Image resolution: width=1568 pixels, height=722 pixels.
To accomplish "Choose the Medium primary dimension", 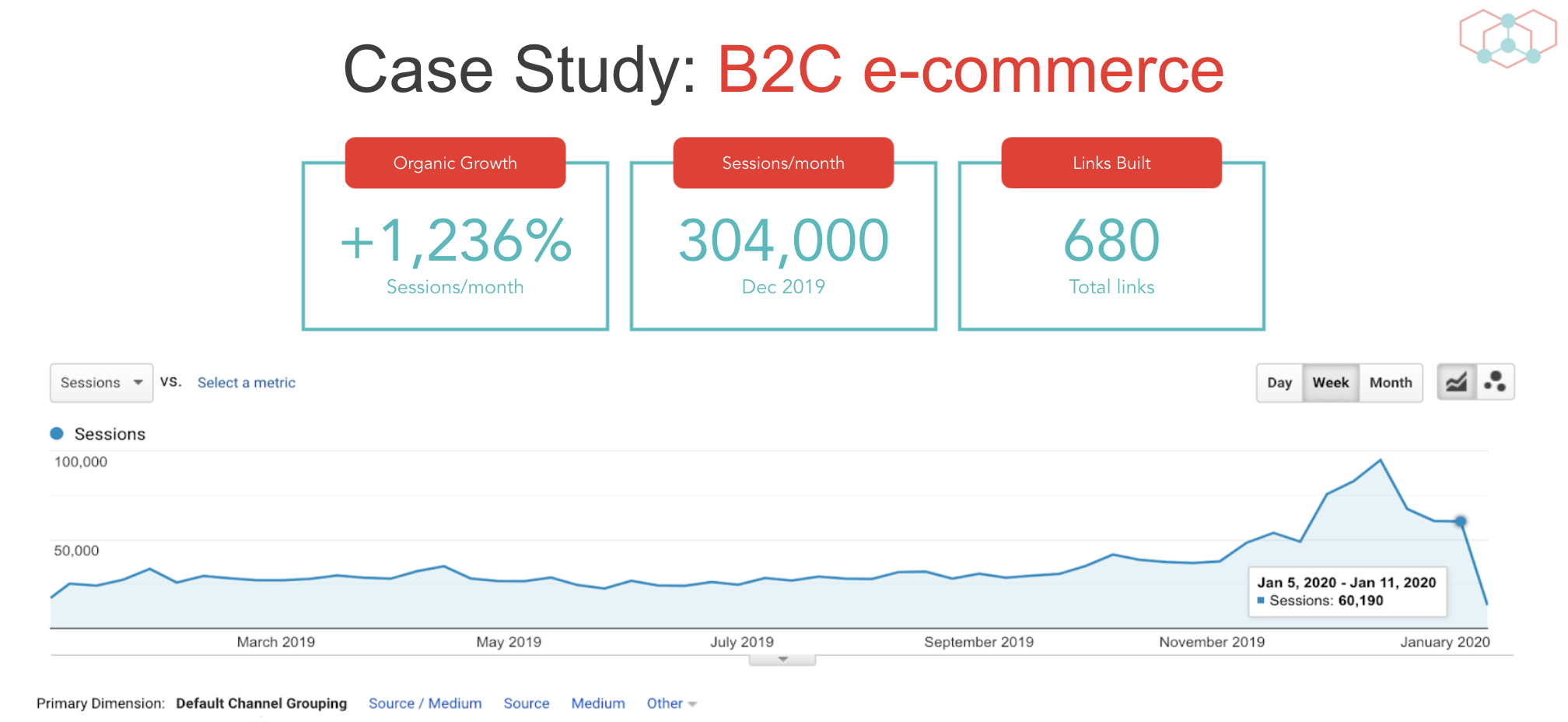I will 598,703.
